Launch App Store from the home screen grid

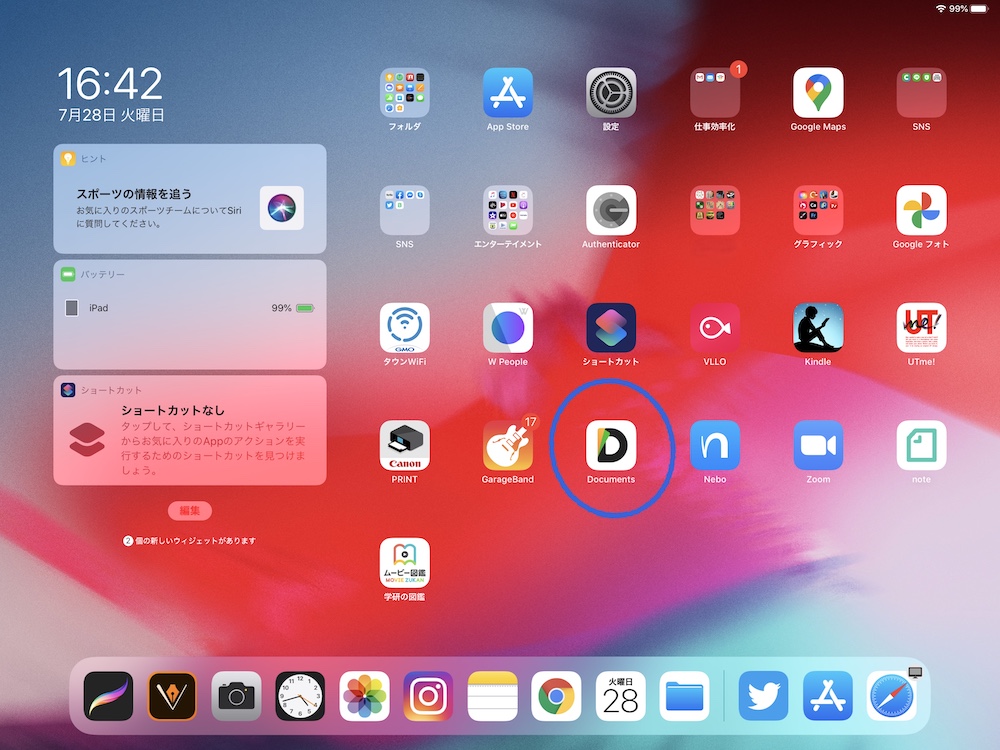pyautogui.click(x=508, y=92)
